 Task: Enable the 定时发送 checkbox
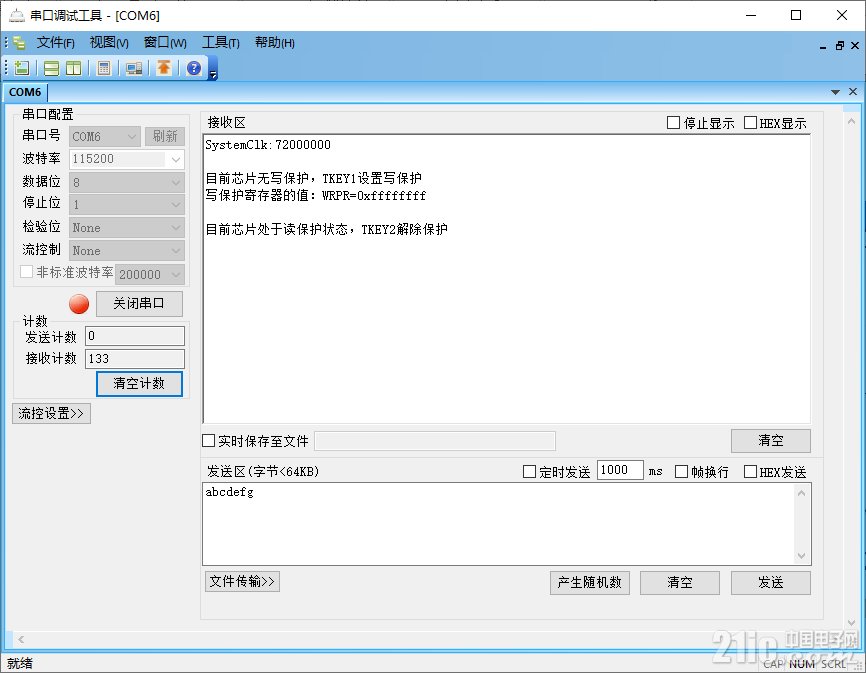point(529,471)
